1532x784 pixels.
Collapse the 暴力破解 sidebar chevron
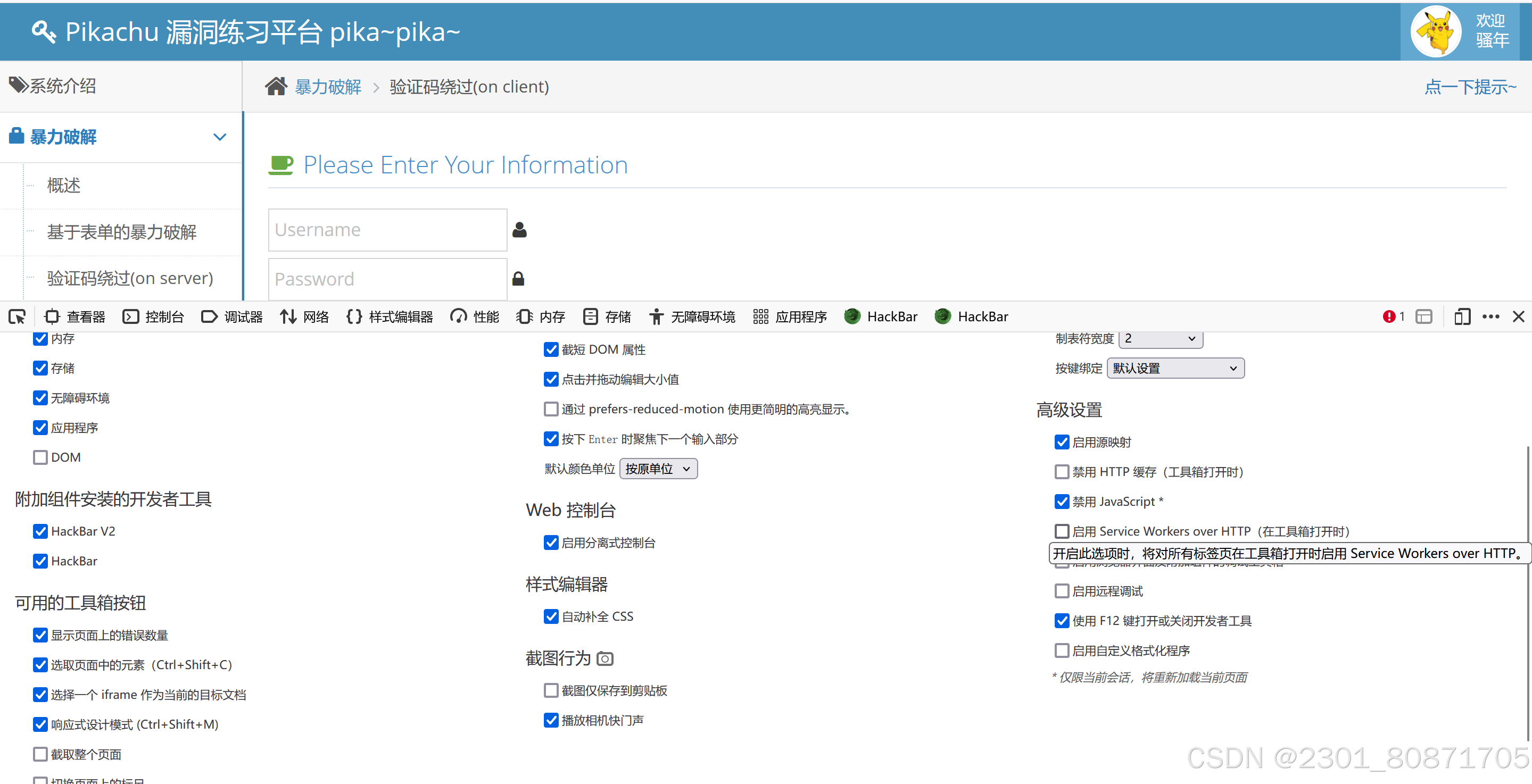pyautogui.click(x=219, y=137)
